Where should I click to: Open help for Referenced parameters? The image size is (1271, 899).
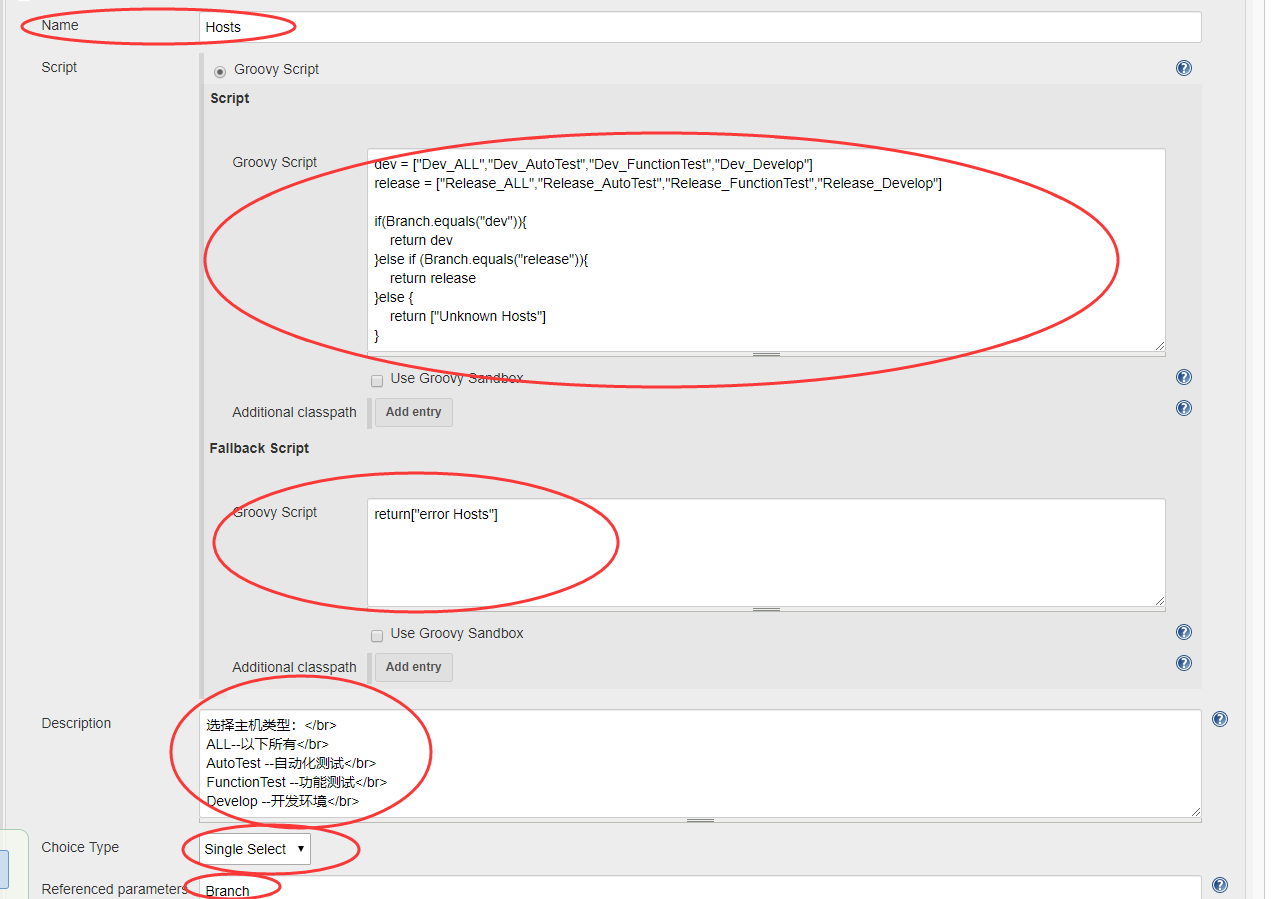(x=1220, y=885)
